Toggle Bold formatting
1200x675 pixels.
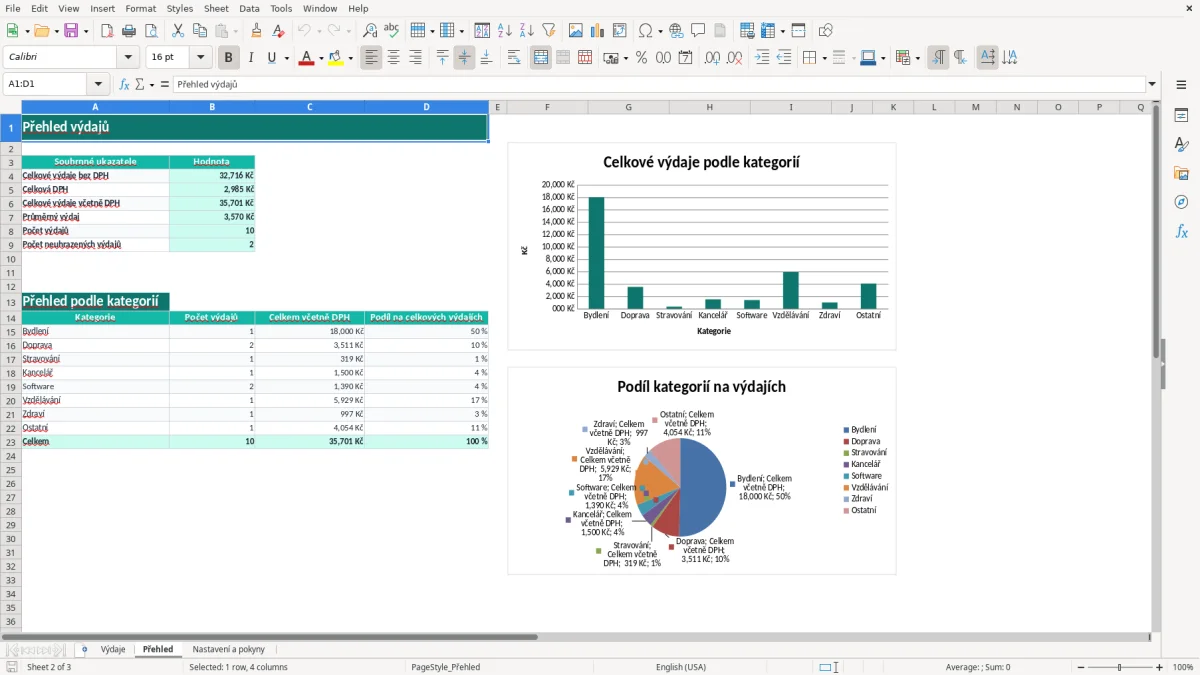click(x=229, y=58)
